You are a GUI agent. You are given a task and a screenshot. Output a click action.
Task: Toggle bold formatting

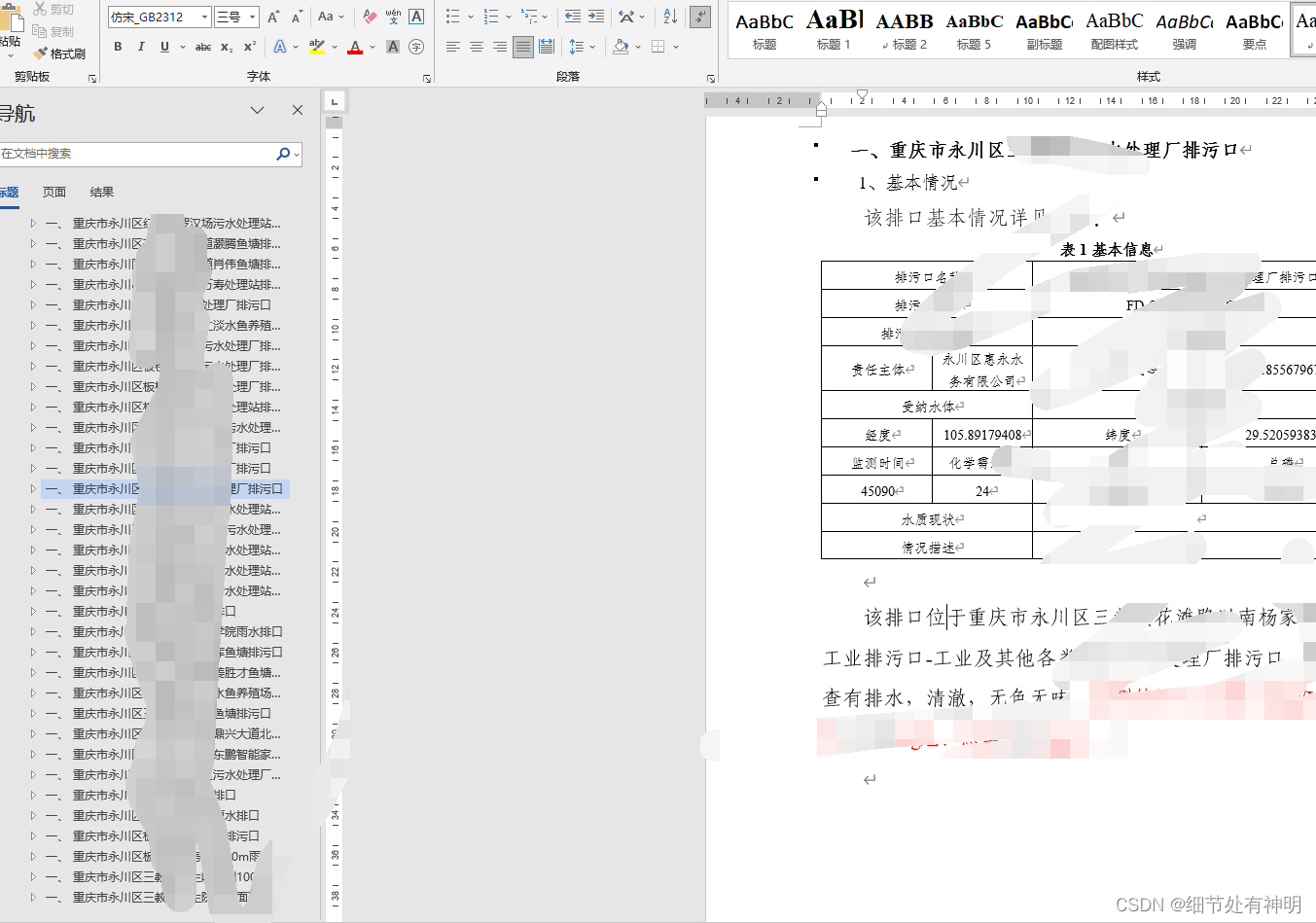click(118, 46)
